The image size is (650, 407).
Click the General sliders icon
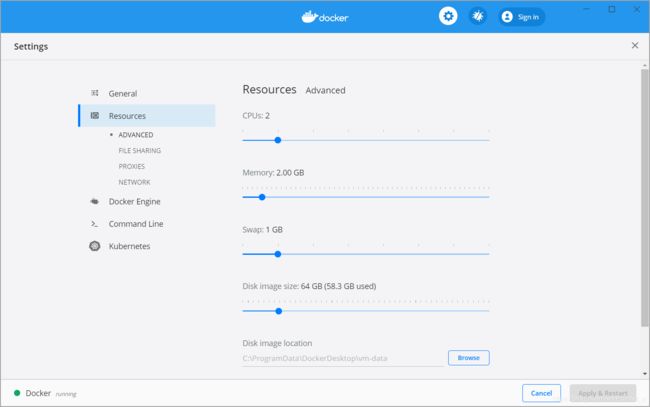(x=95, y=93)
